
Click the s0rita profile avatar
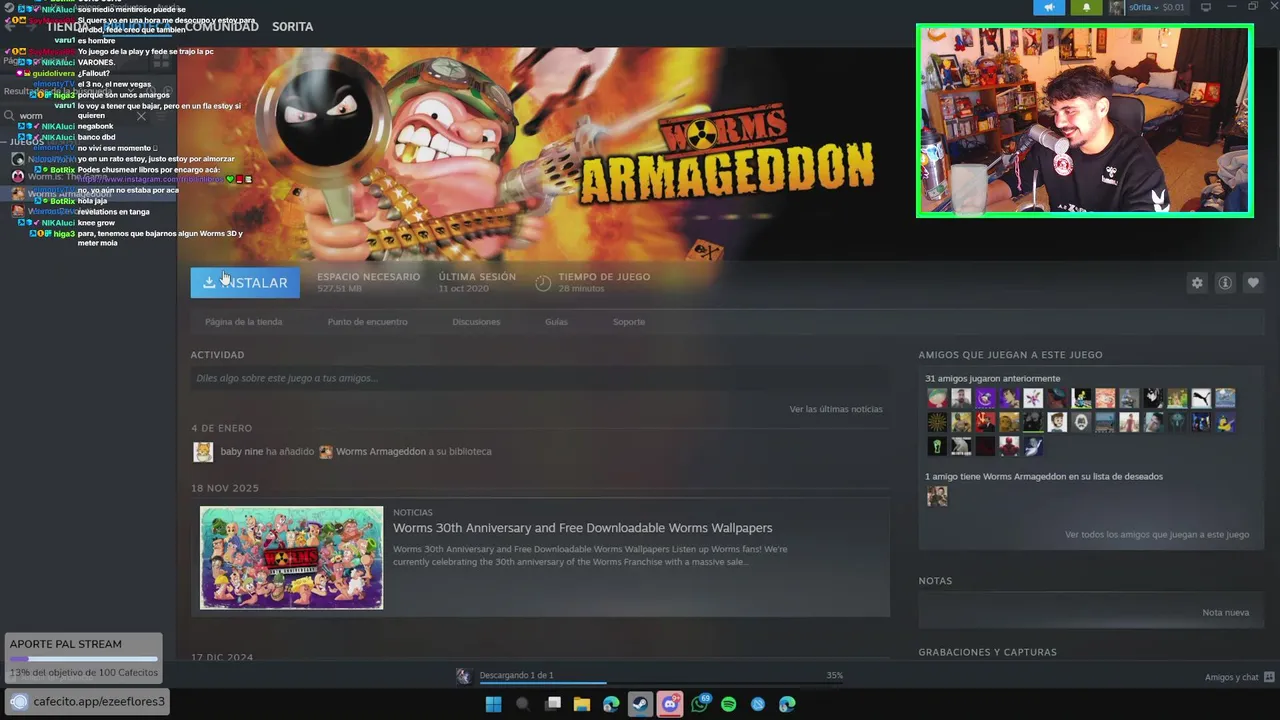point(1117,7)
